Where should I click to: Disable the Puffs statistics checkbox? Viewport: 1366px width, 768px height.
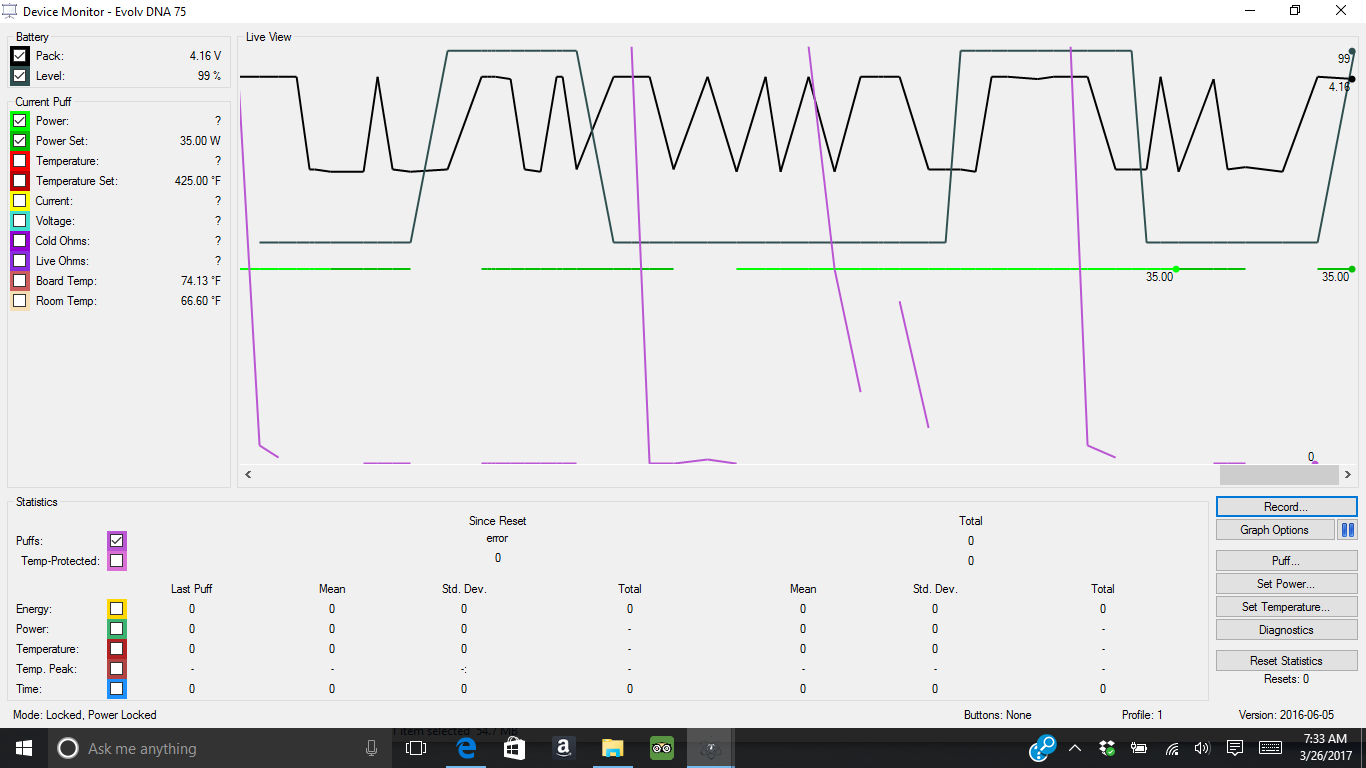point(117,541)
